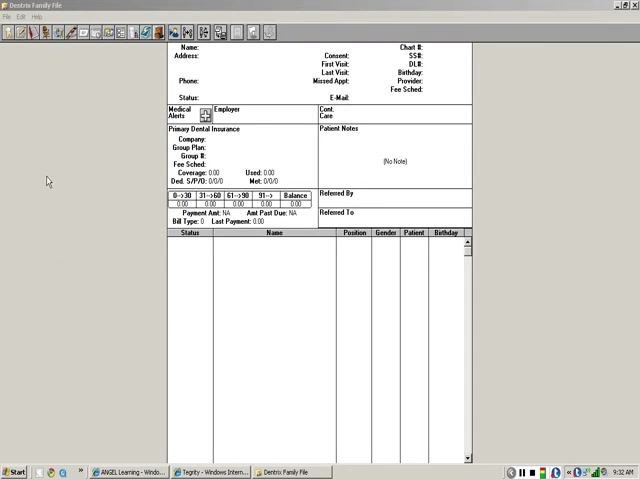Click the Status column header
Viewport: 640px width, 480px height.
(x=190, y=233)
